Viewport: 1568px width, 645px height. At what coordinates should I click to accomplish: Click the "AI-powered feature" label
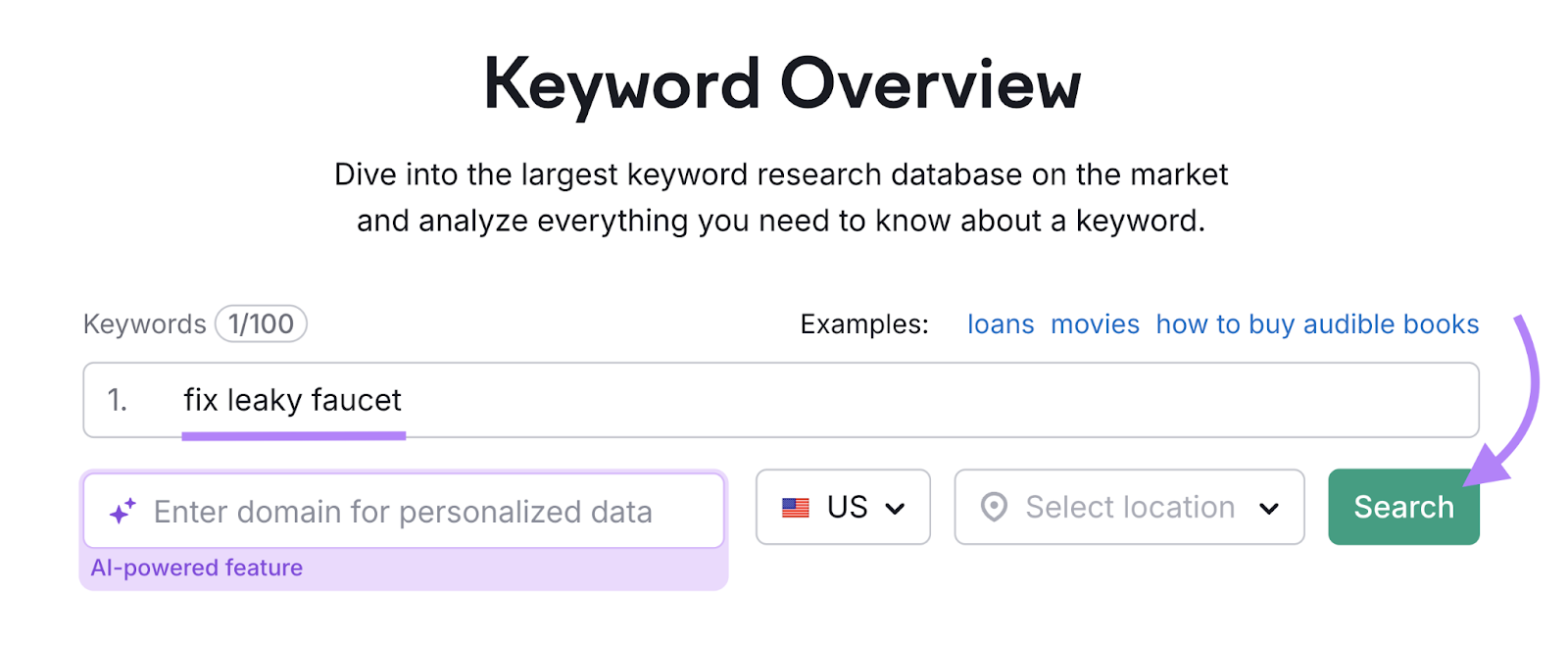click(197, 568)
